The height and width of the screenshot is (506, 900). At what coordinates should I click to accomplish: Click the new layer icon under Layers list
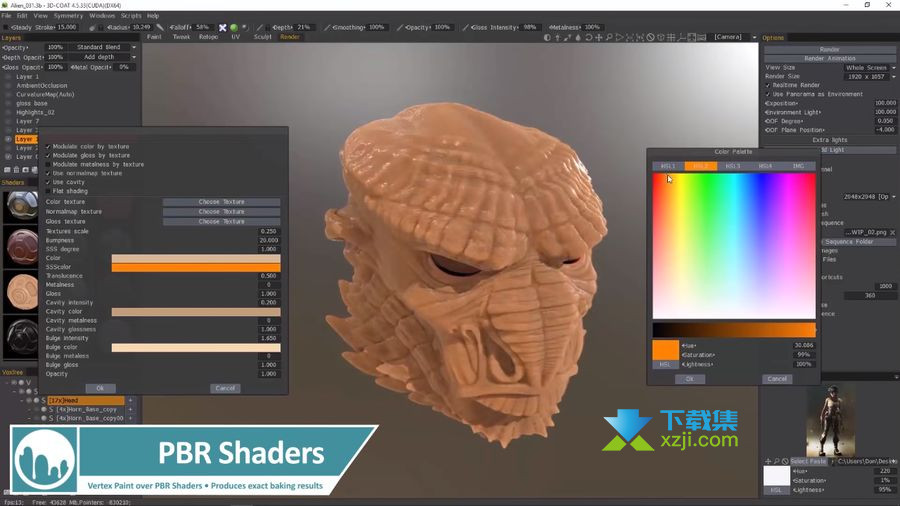click(7, 170)
